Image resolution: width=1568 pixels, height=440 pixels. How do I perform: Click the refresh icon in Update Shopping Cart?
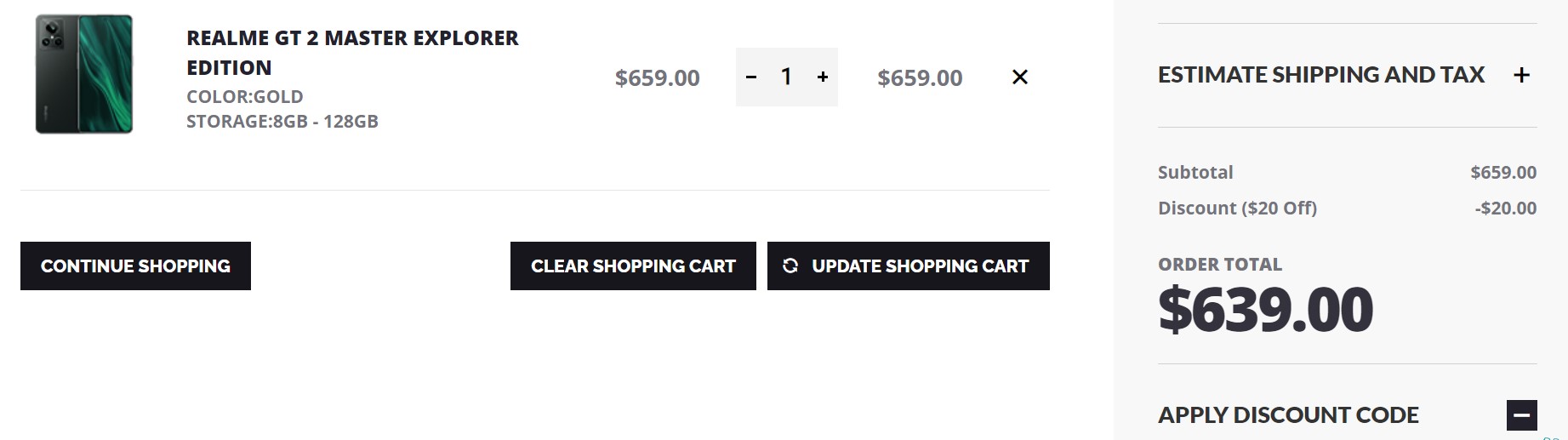coord(790,266)
